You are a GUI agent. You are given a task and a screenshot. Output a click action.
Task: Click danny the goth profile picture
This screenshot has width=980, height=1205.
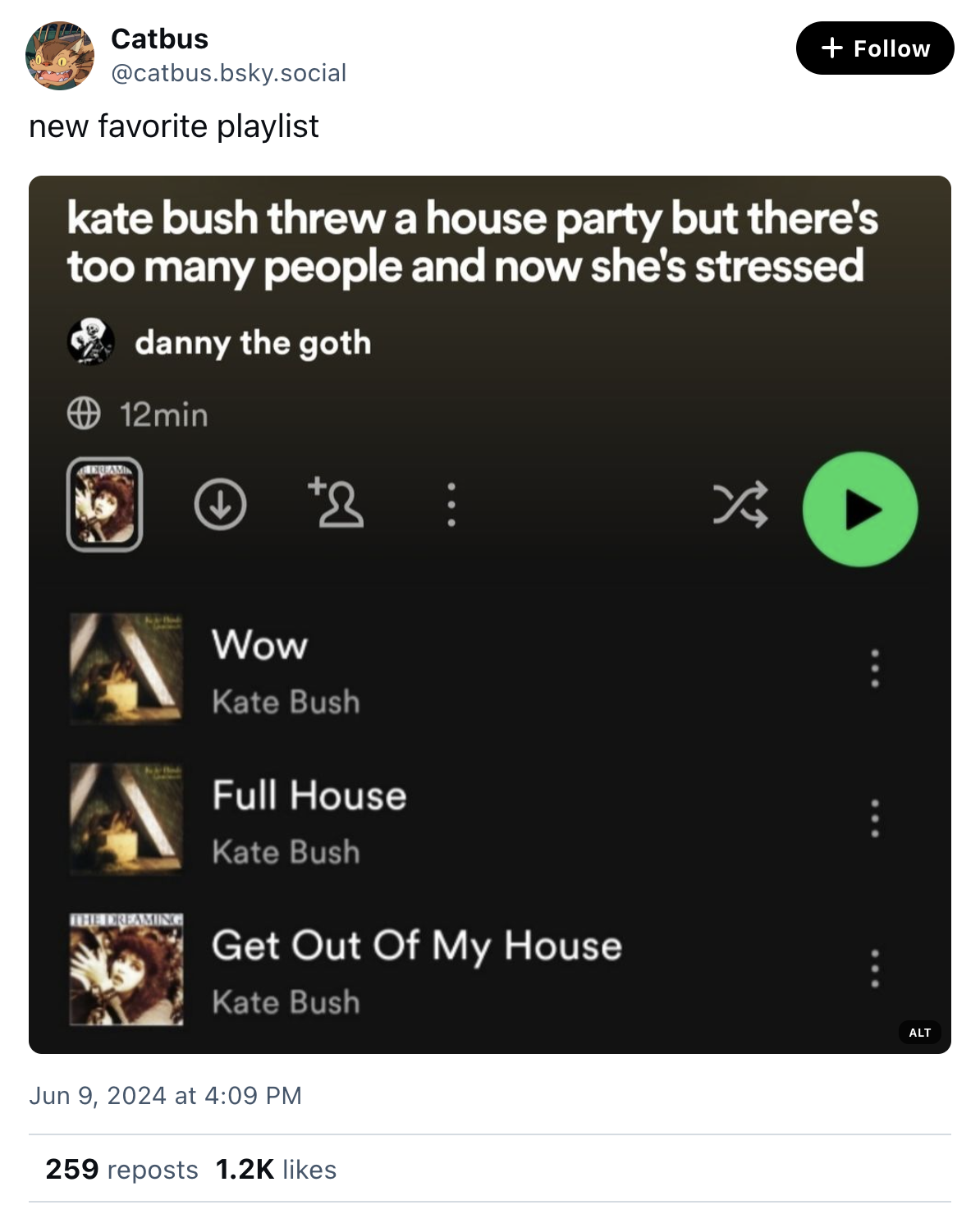[90, 341]
